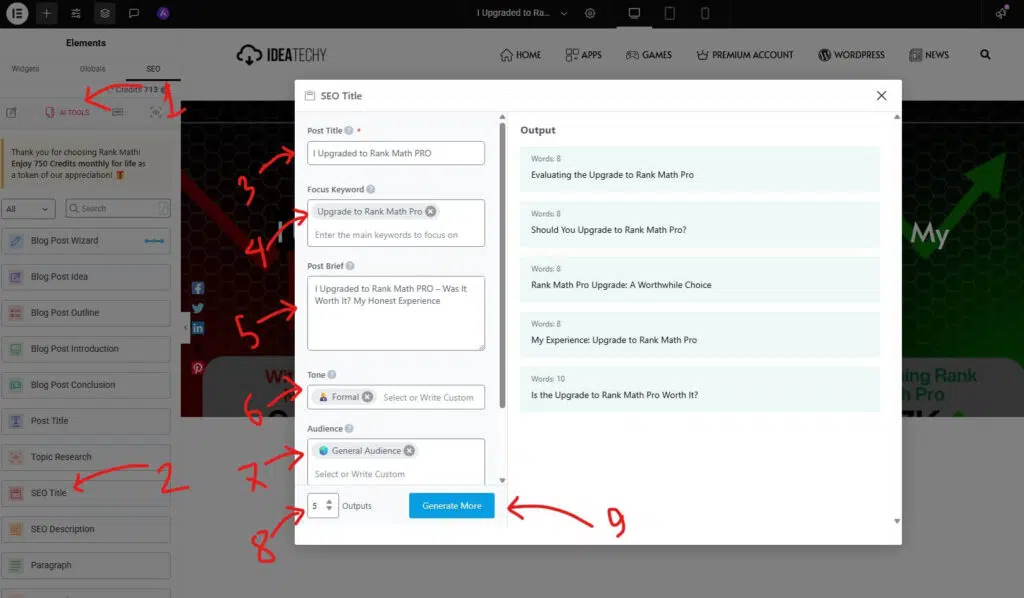Image resolution: width=1024 pixels, height=598 pixels.
Task: Select output 'My Experience: Upgrade to Rank Math Pro'
Action: point(699,334)
